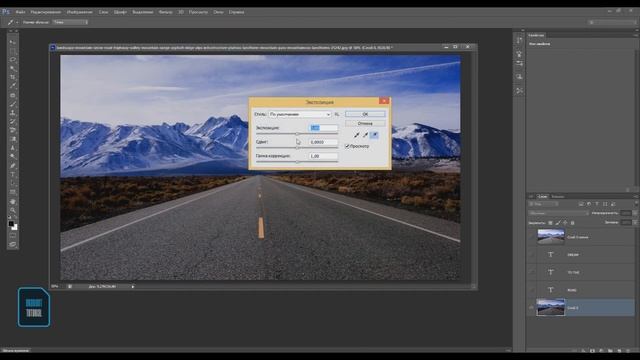640x360 pixels.
Task: Select the Crop tool
Action: [x=13, y=77]
